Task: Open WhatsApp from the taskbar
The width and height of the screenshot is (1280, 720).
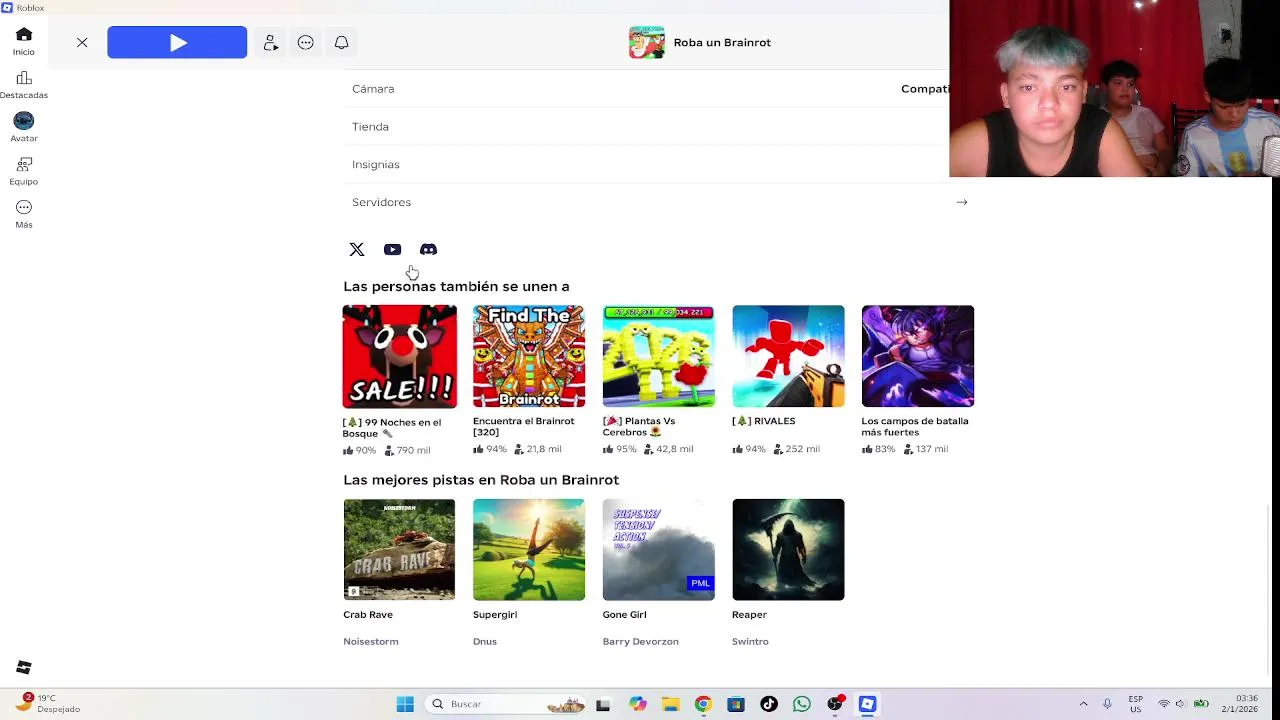Action: (x=802, y=704)
